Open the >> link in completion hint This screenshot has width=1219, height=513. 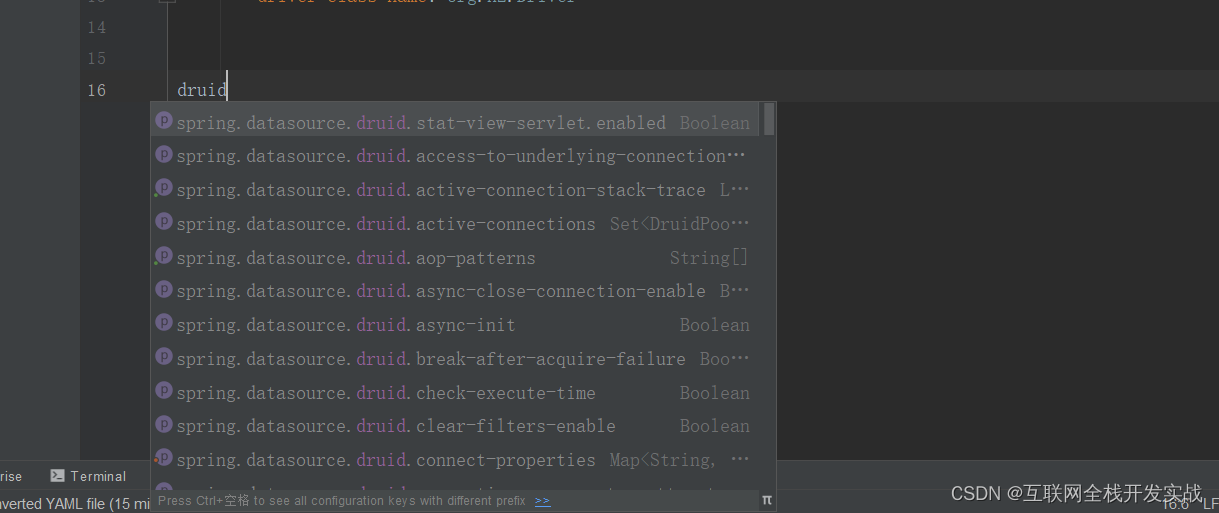click(x=542, y=501)
